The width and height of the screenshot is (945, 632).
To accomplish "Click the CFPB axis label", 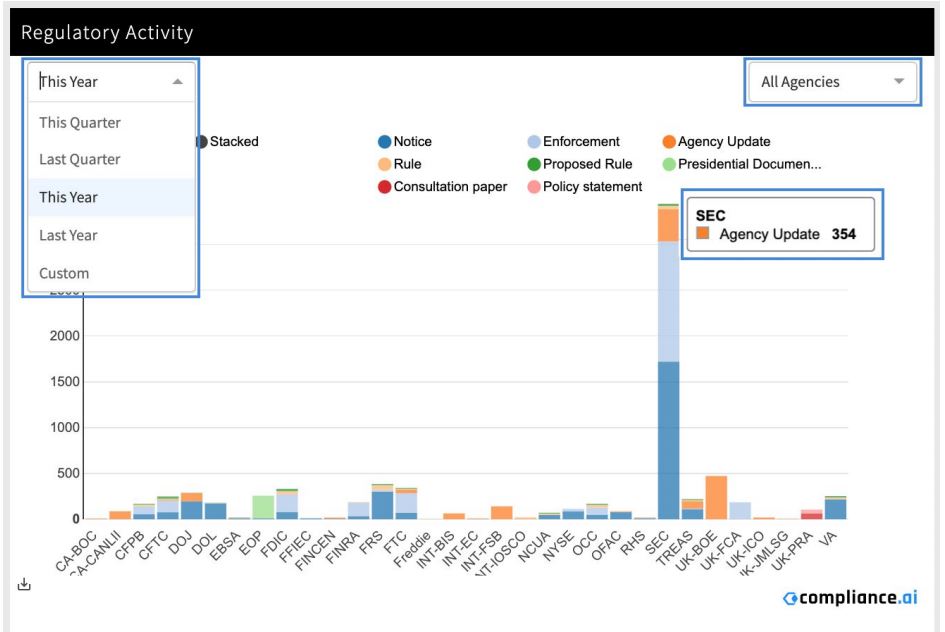I will pos(130,545).
